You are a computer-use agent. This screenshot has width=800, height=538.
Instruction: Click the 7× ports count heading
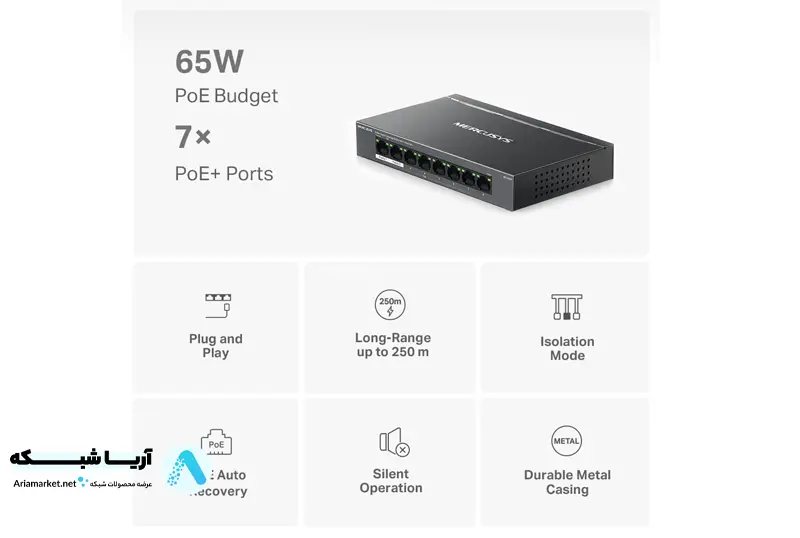[193, 137]
